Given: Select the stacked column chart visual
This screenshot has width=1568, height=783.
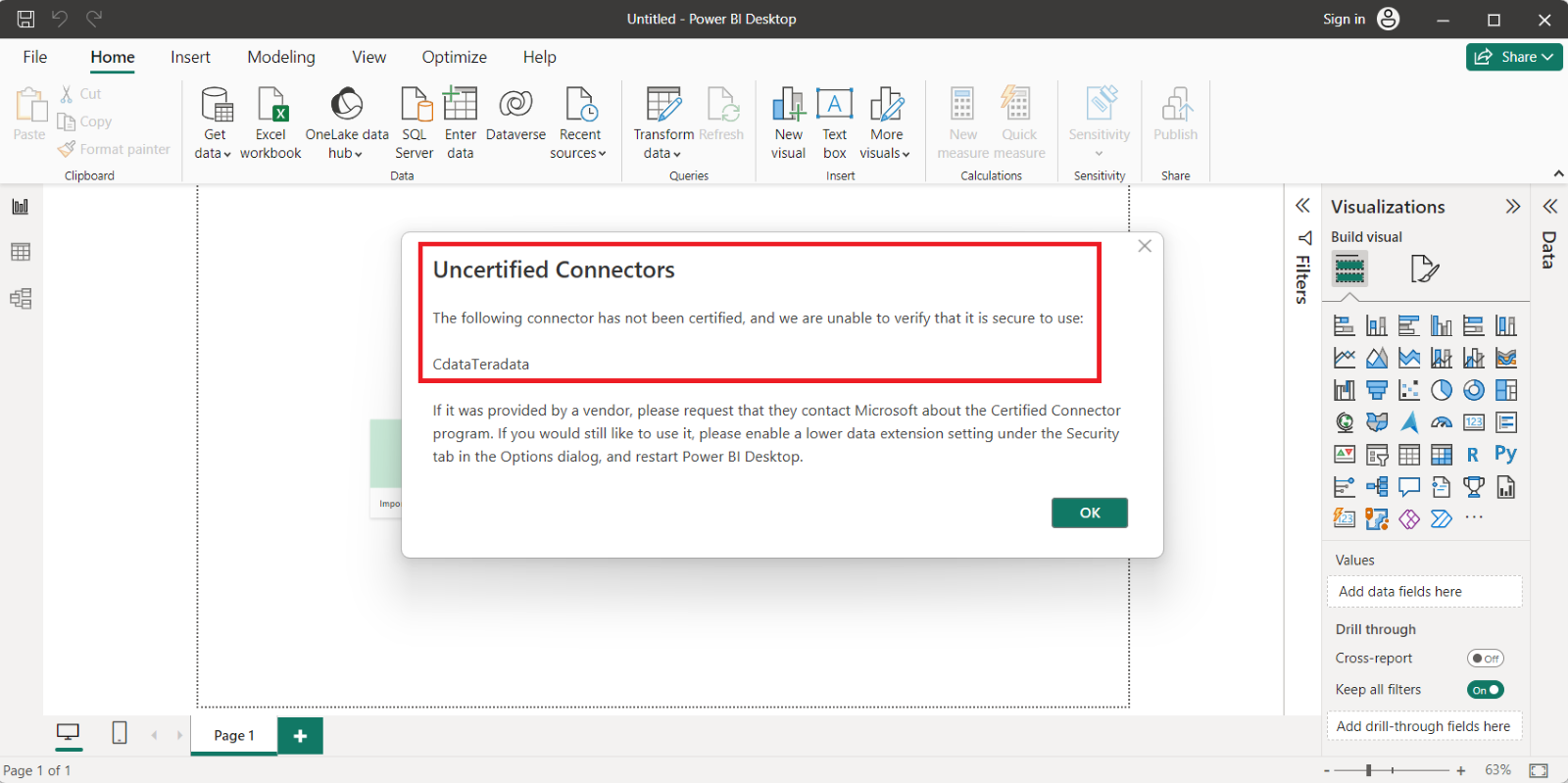Looking at the screenshot, I should click(x=1377, y=325).
